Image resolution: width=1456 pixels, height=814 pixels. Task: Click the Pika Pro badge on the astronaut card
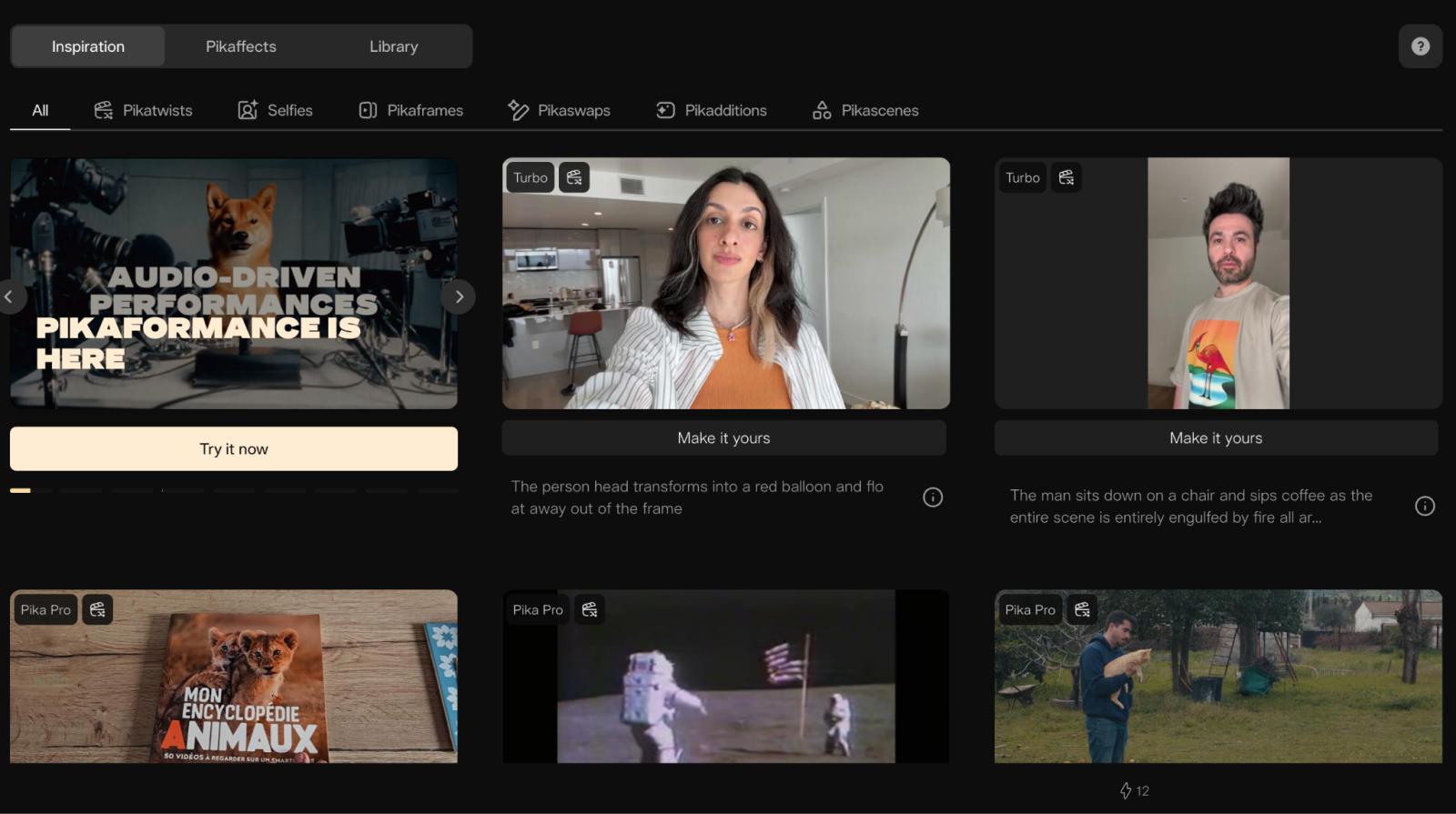point(538,609)
